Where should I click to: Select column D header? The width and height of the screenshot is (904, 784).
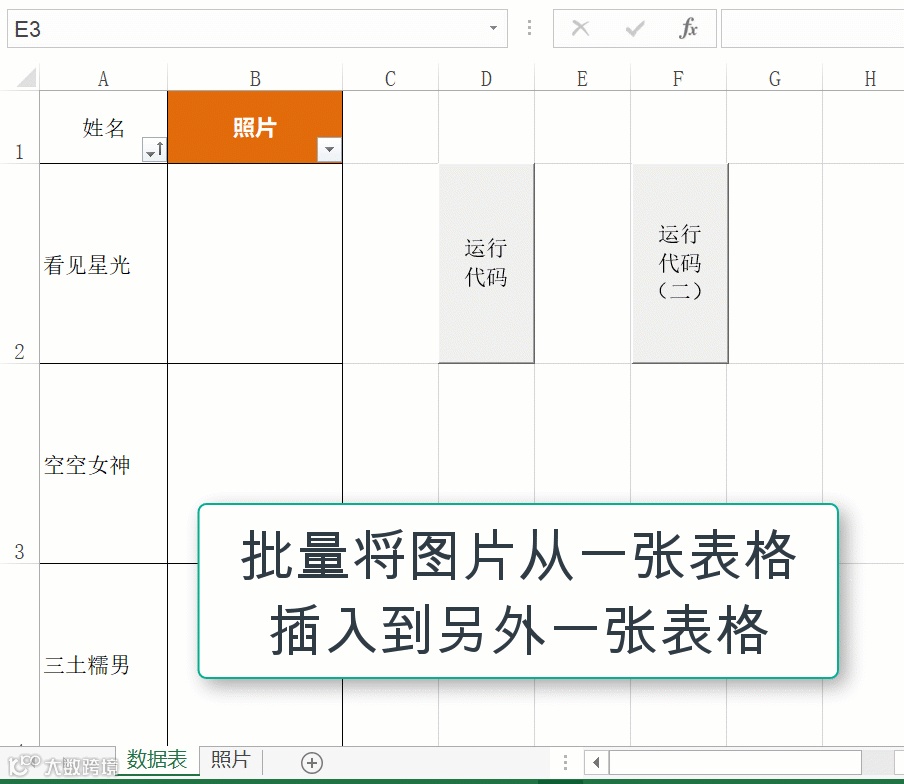pos(486,78)
